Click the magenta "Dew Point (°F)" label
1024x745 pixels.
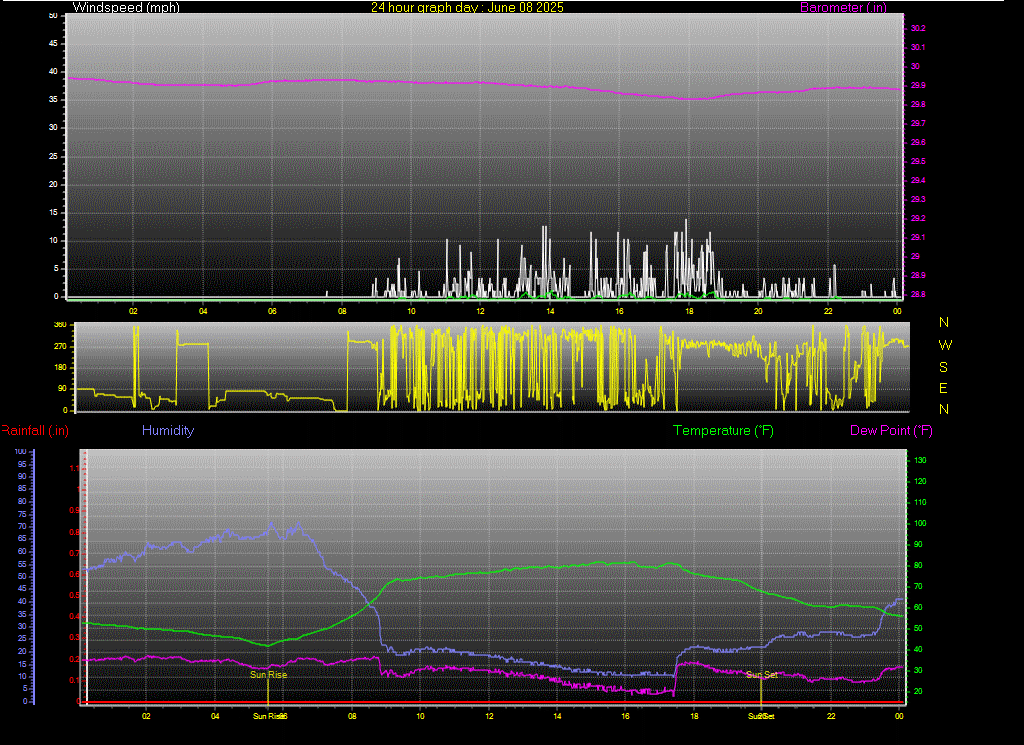[x=891, y=430]
